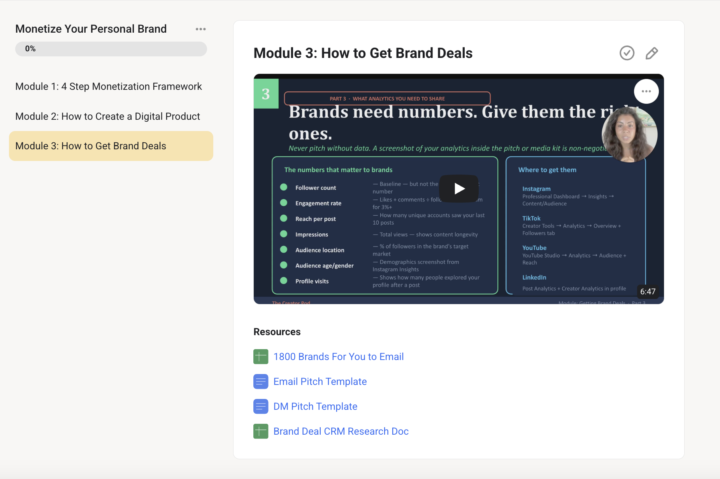The height and width of the screenshot is (479, 720).
Task: Click the spreadsheet icon beside 1800 Brands
Action: pos(261,356)
